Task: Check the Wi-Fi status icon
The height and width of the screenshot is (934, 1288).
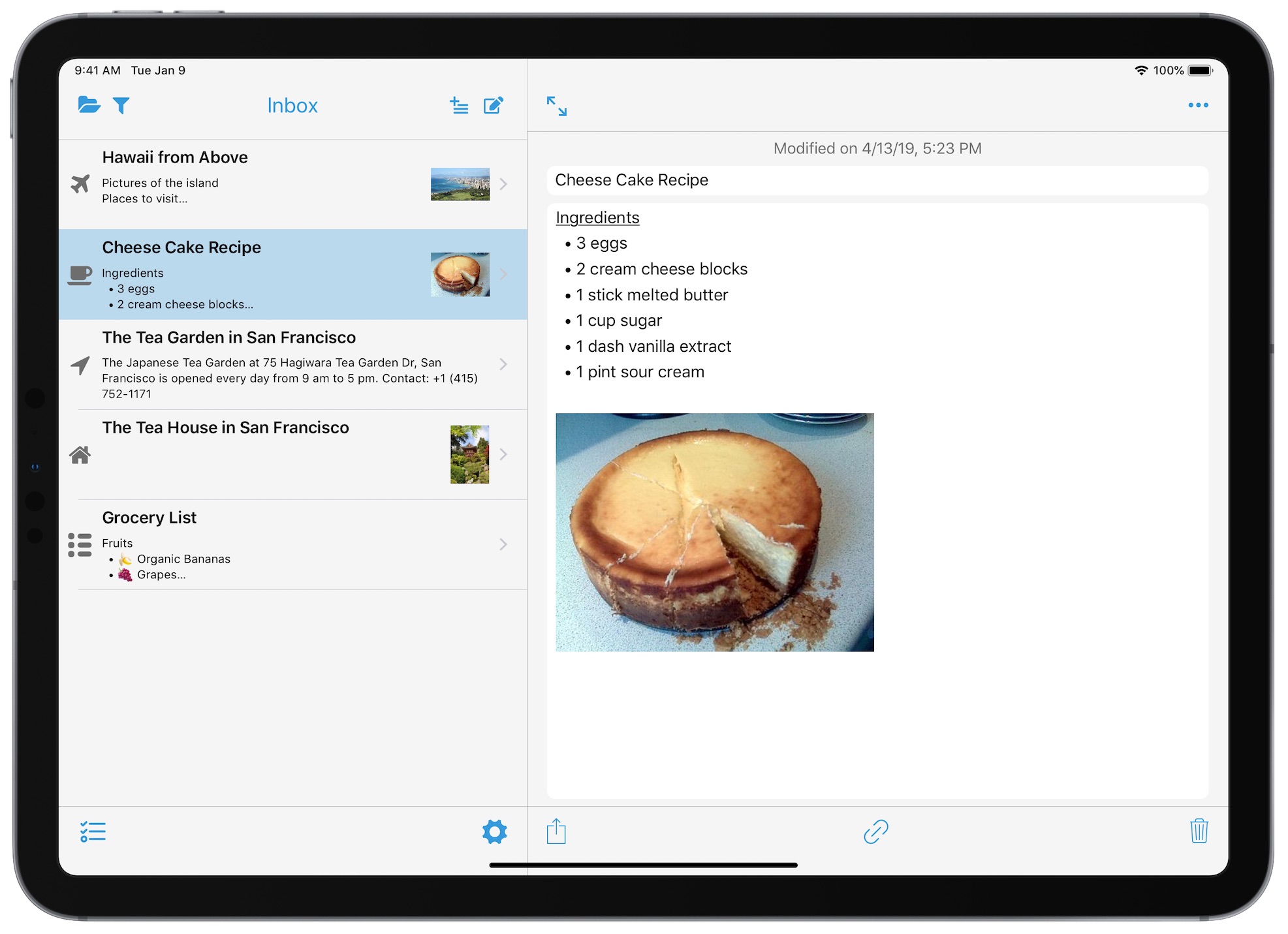Action: 1141,70
